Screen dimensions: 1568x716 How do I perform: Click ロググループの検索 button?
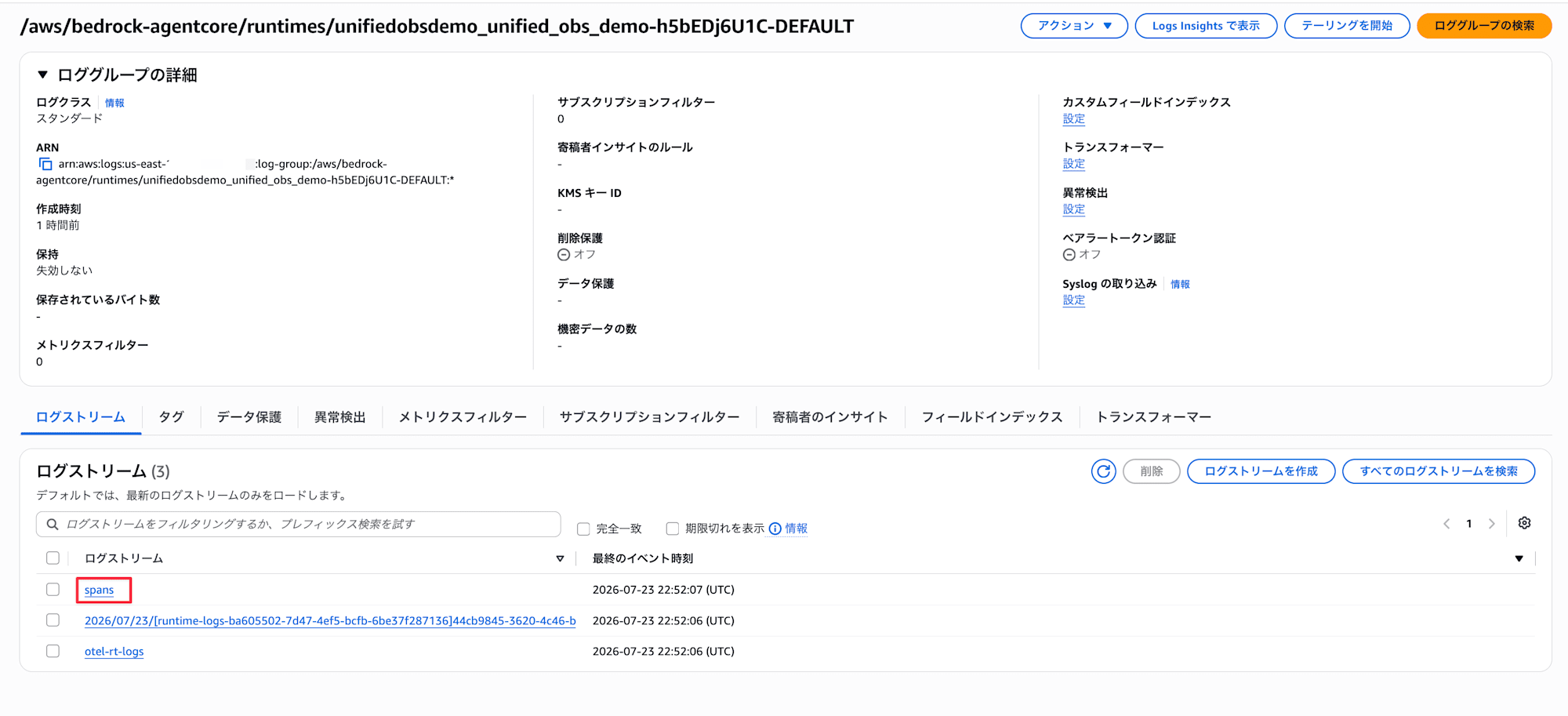pos(1484,26)
